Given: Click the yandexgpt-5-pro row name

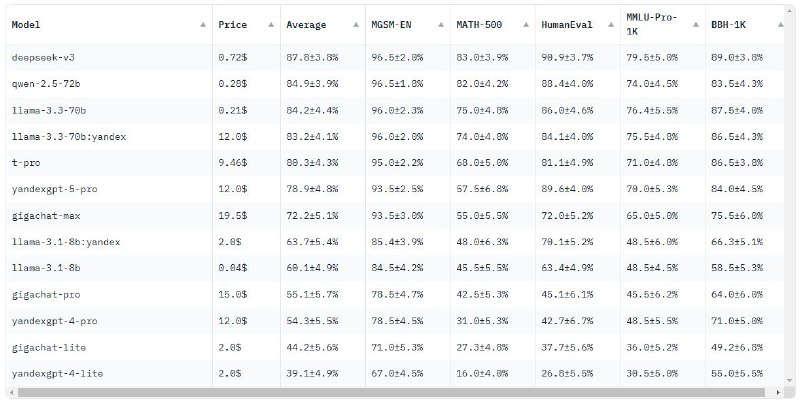Looking at the screenshot, I should point(55,189).
